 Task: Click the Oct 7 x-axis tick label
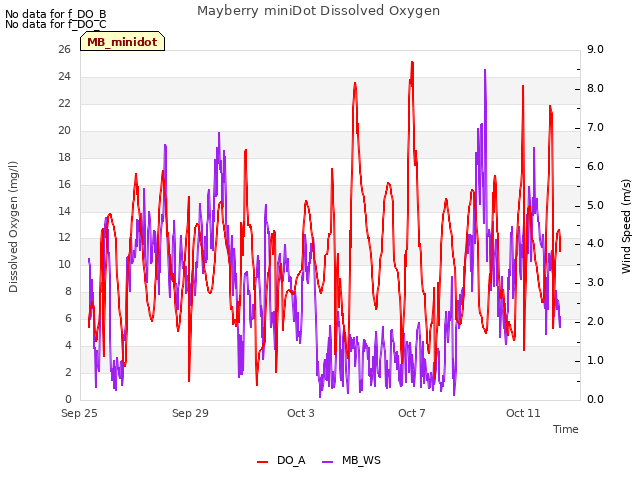(x=412, y=413)
